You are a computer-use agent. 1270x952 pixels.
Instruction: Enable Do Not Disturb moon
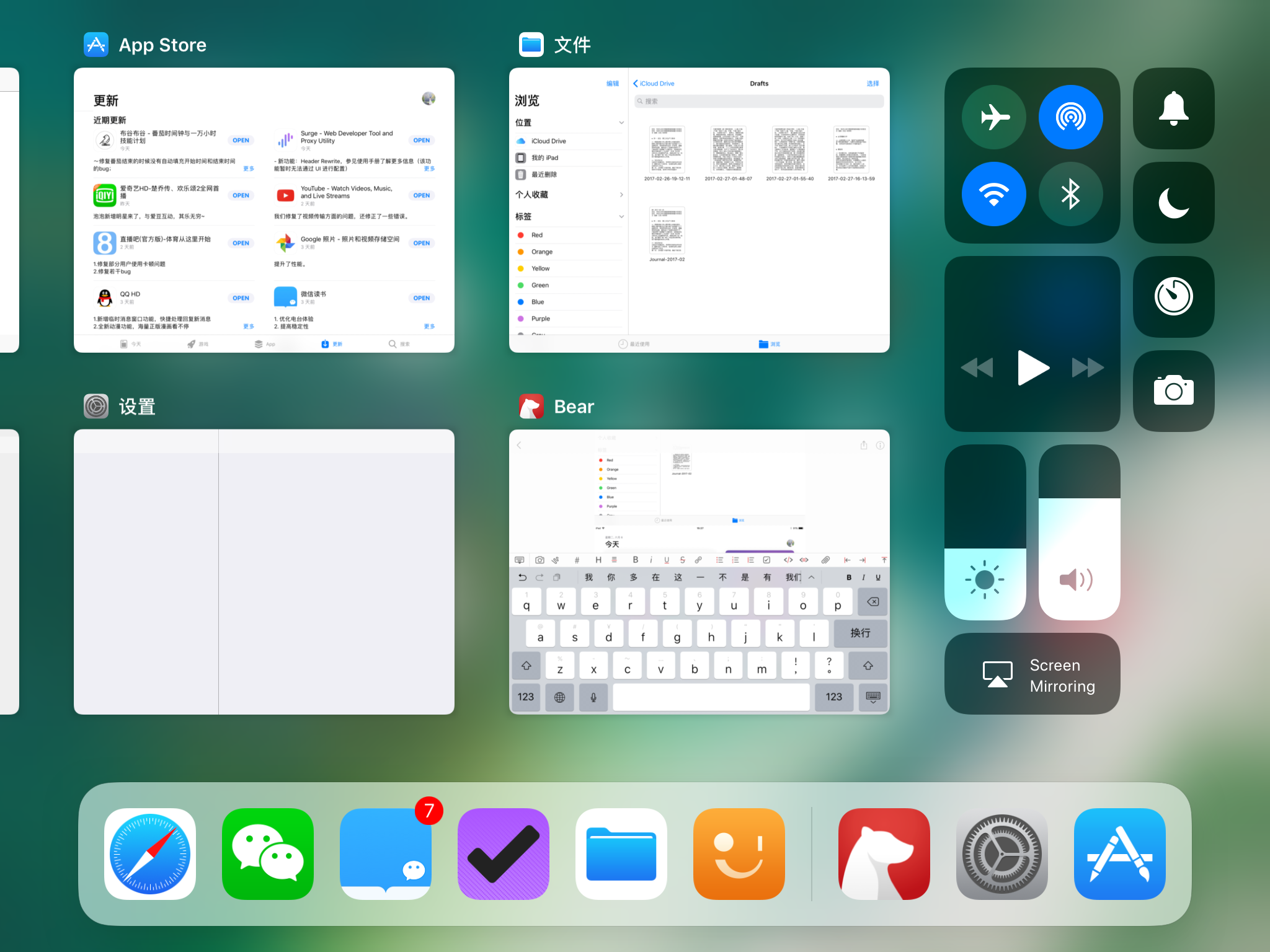(1173, 203)
